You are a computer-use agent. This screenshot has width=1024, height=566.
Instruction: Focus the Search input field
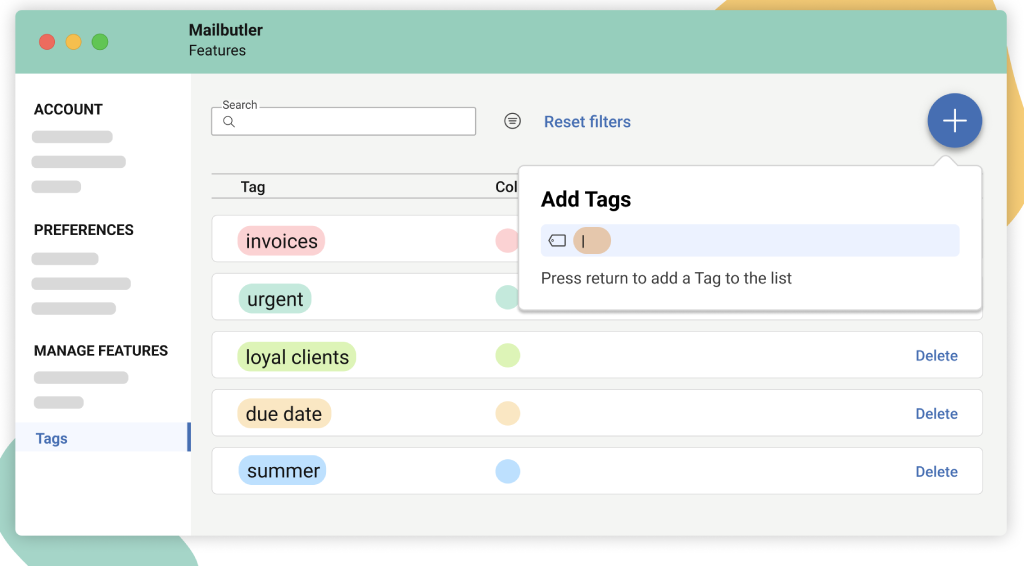[344, 121]
